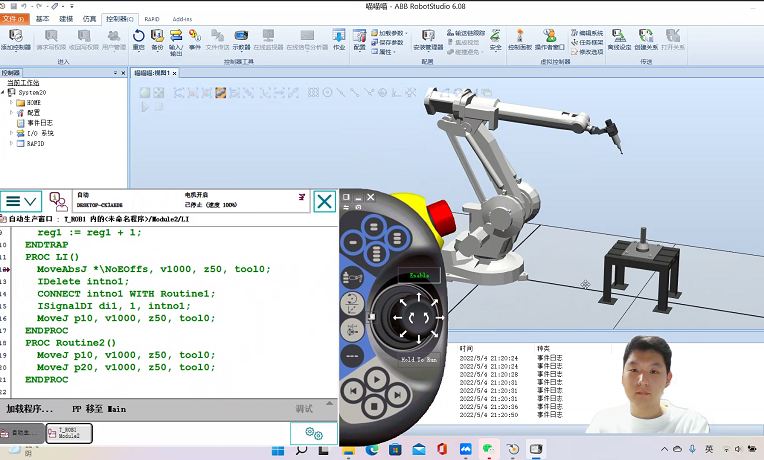Open Load Parameters (加载参数) dropdown
The image size is (764, 460).
click(390, 33)
